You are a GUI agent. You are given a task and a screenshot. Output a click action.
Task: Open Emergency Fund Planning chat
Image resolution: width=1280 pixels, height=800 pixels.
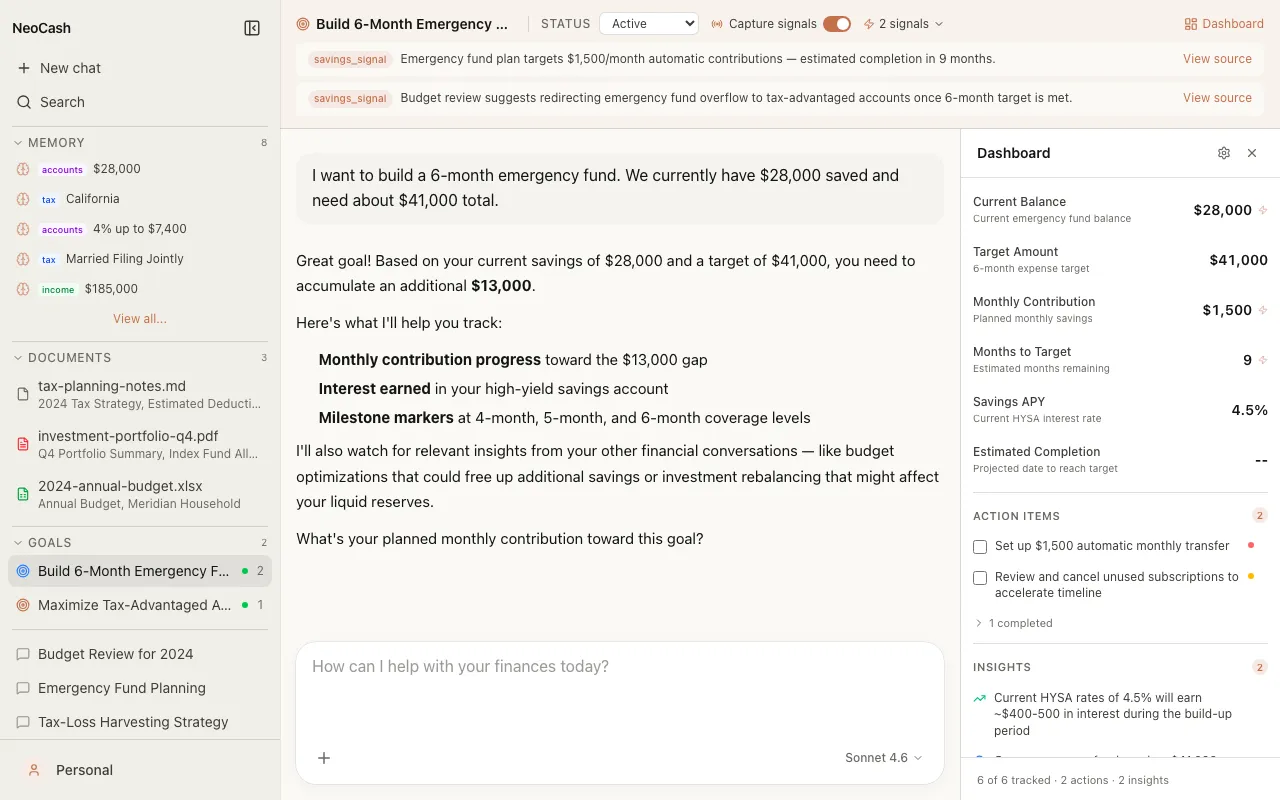(x=140, y=688)
